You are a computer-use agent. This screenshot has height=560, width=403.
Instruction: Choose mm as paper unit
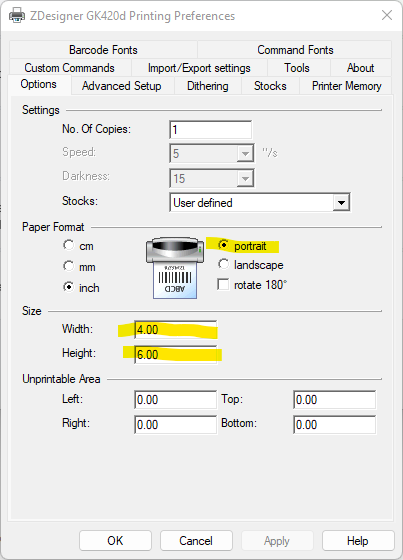point(69,266)
